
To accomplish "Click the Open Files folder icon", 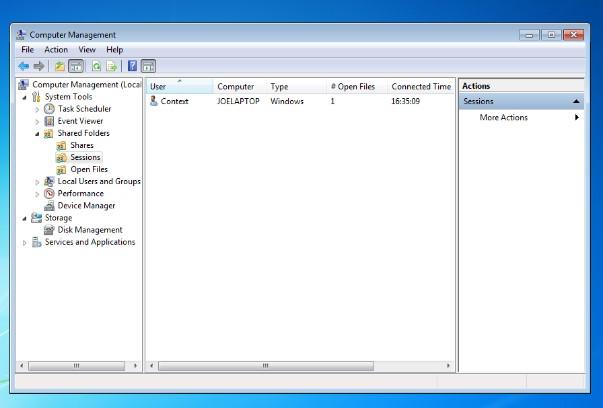I will (x=61, y=170).
